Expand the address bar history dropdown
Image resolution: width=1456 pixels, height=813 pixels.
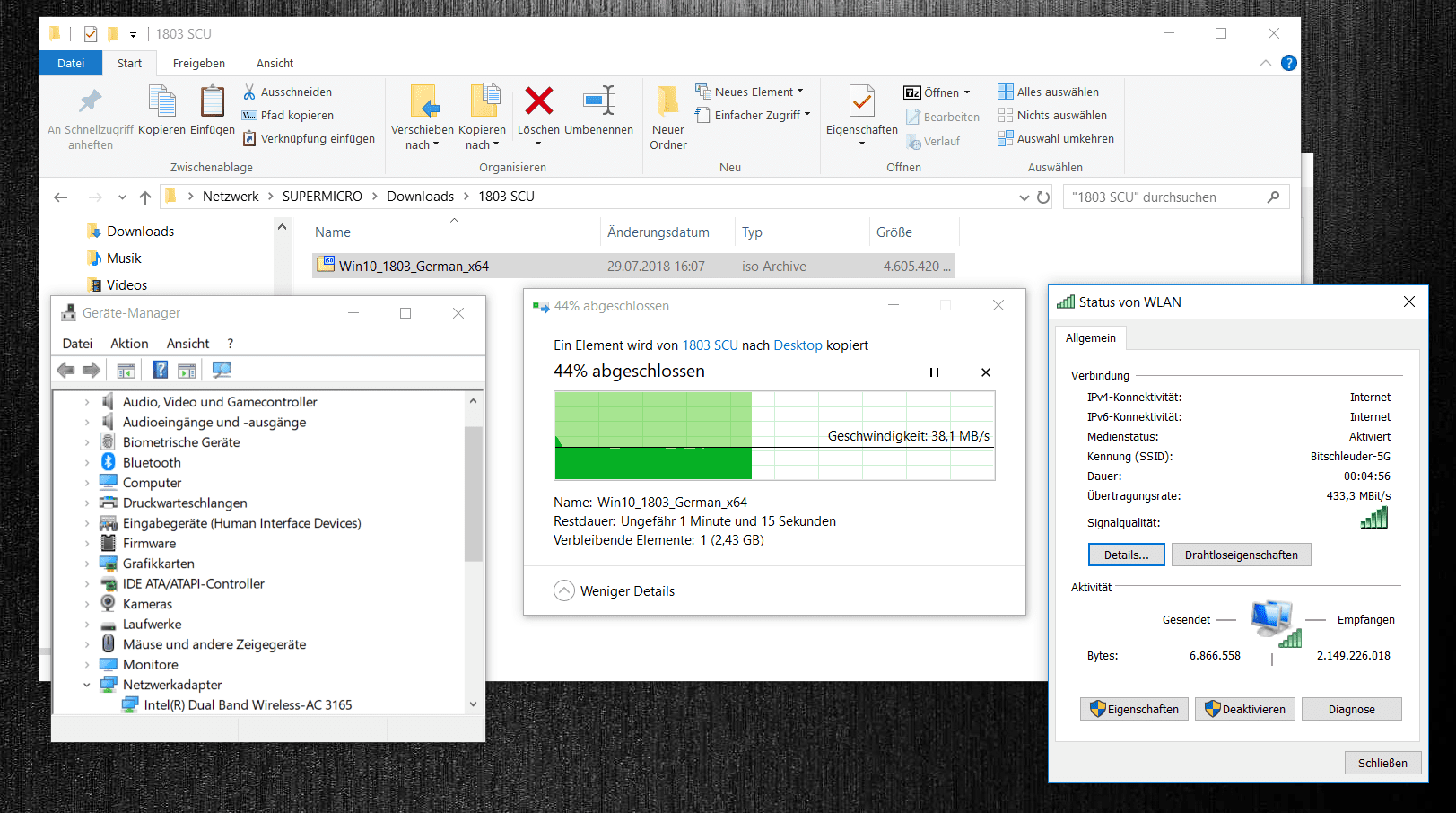coord(1024,197)
